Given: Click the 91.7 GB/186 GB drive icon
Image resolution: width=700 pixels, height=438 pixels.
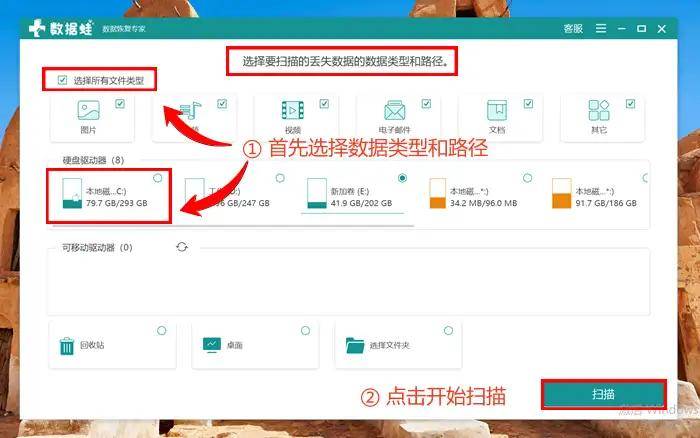Looking at the screenshot, I should pyautogui.click(x=562, y=193).
